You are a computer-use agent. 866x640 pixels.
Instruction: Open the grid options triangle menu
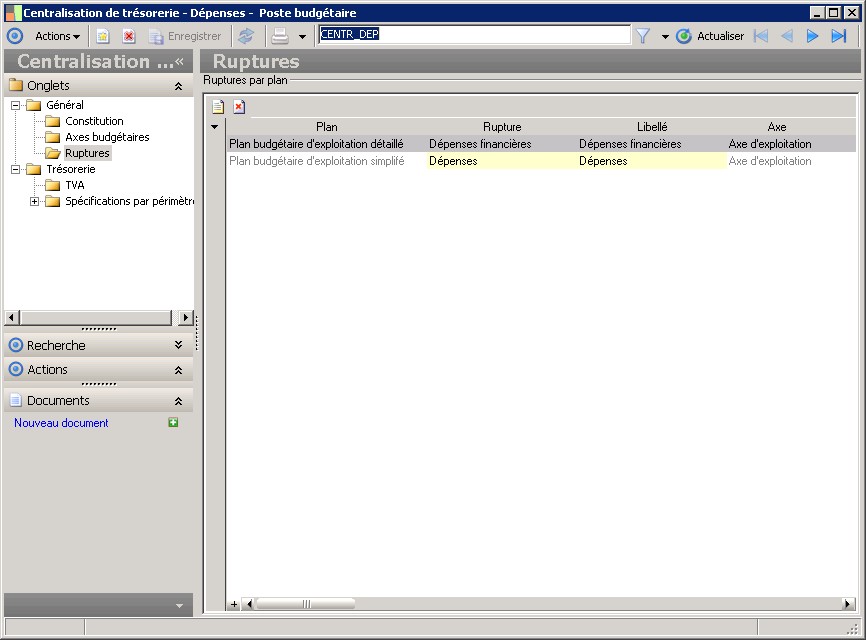tap(215, 127)
